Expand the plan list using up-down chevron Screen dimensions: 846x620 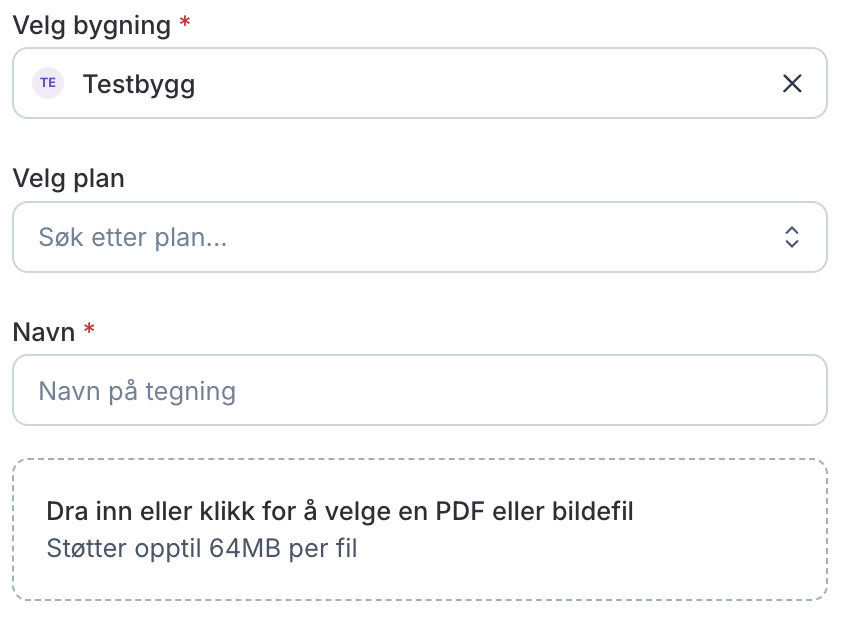click(792, 237)
